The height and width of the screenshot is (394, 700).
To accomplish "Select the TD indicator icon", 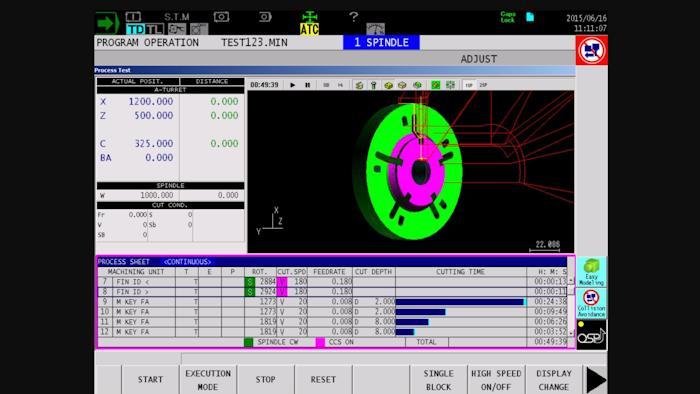I will [x=135, y=29].
